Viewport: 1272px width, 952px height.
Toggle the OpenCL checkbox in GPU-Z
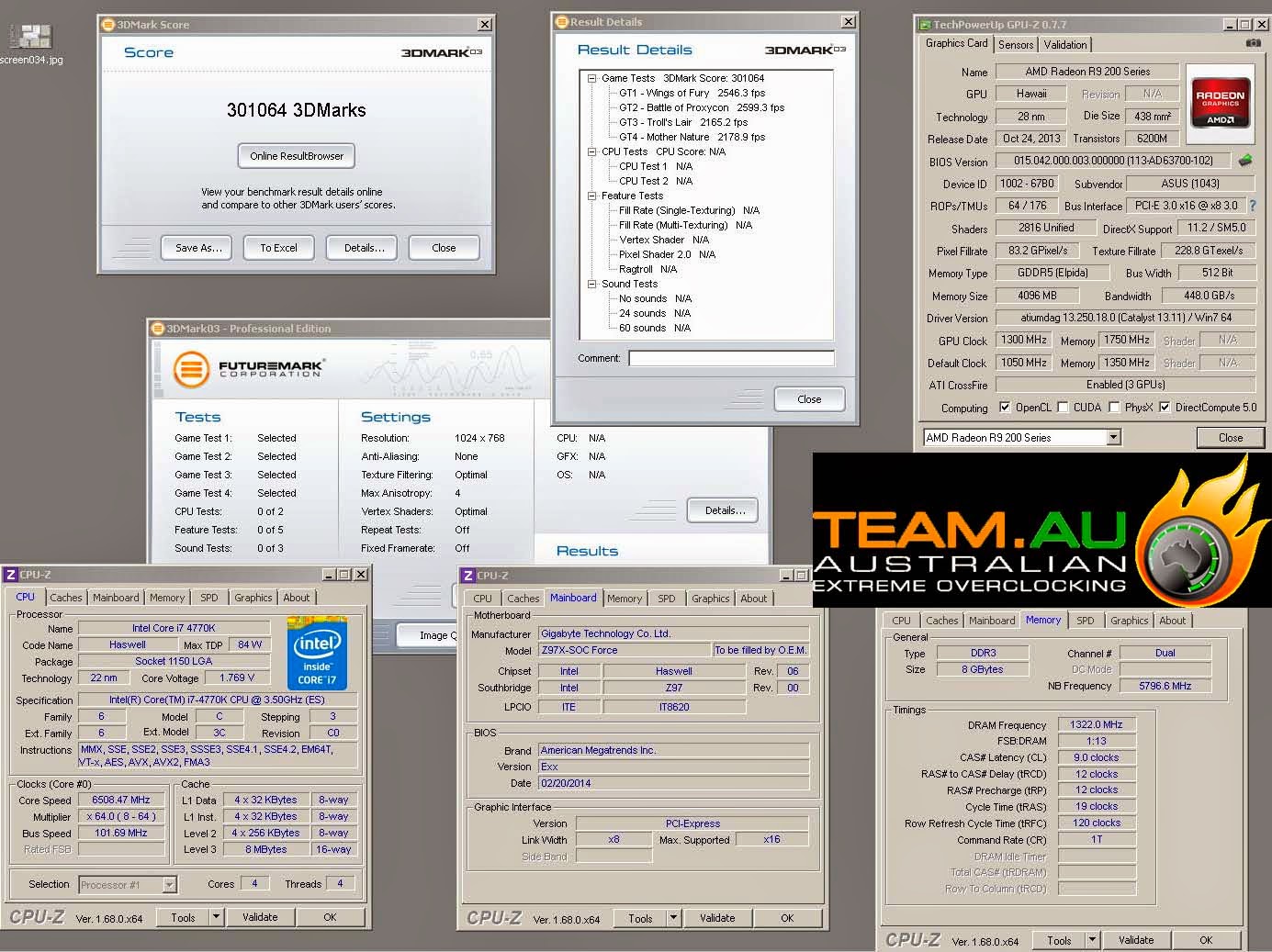tap(1005, 408)
